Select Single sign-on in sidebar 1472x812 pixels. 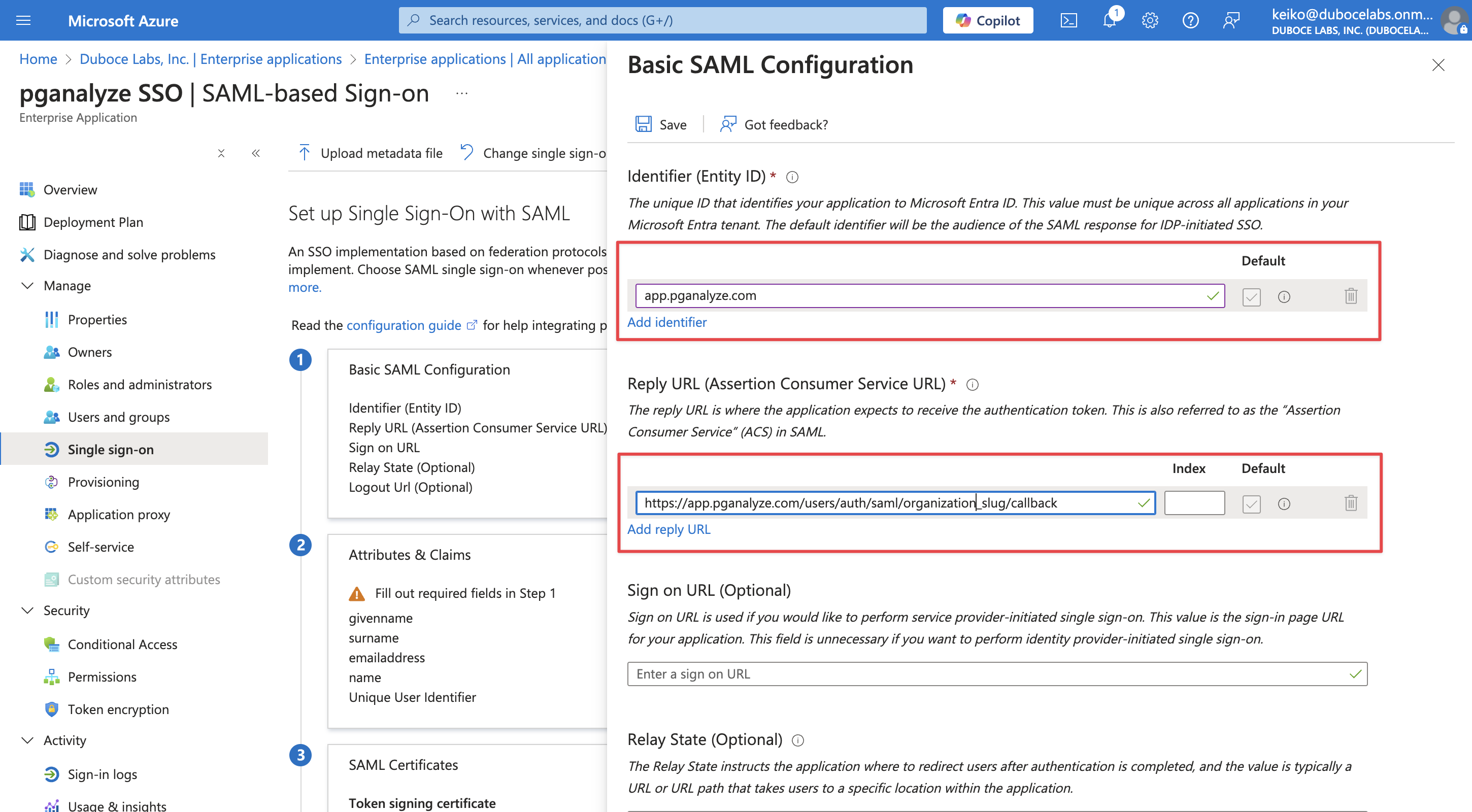click(x=135, y=449)
